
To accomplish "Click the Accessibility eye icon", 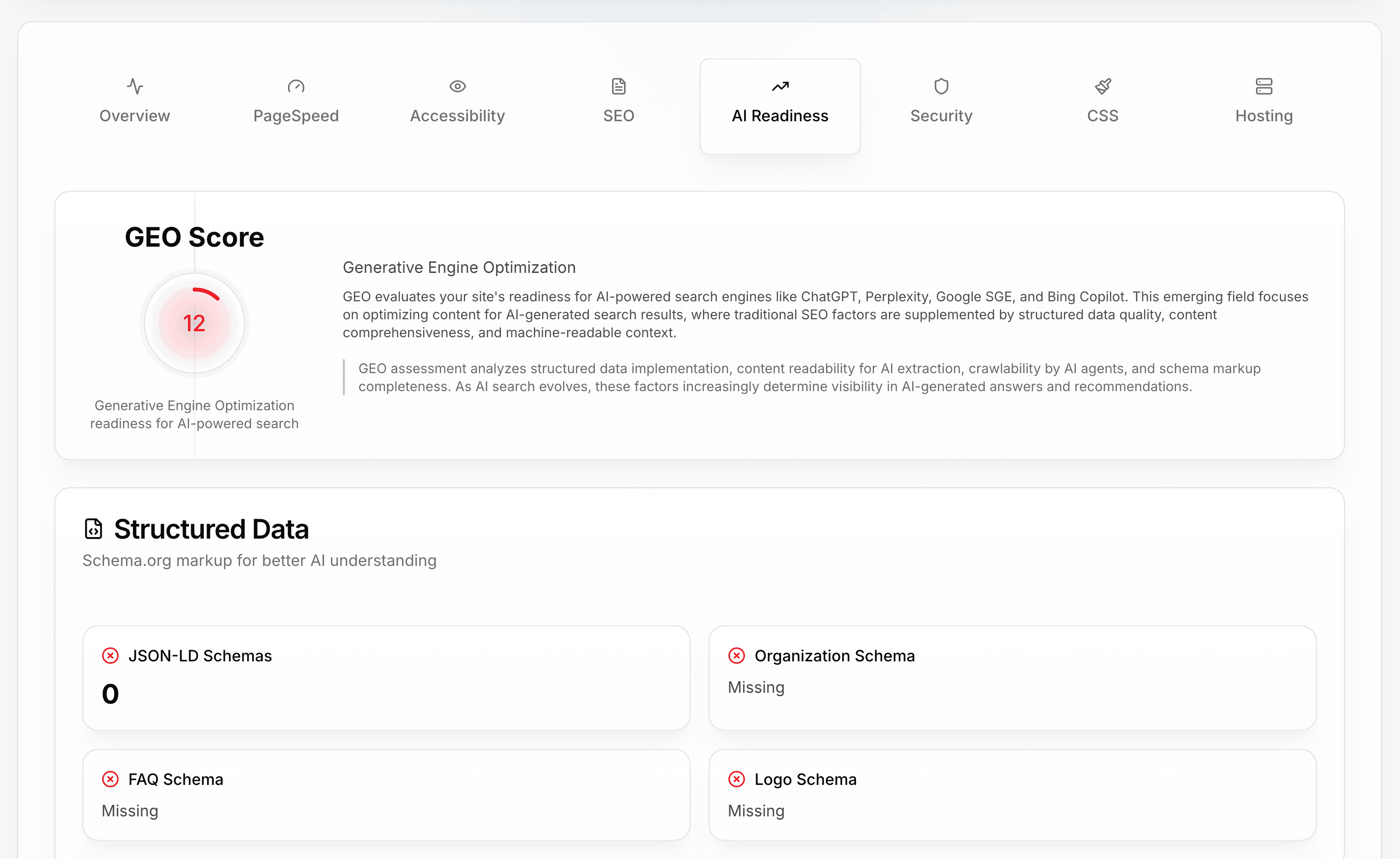I will [458, 86].
